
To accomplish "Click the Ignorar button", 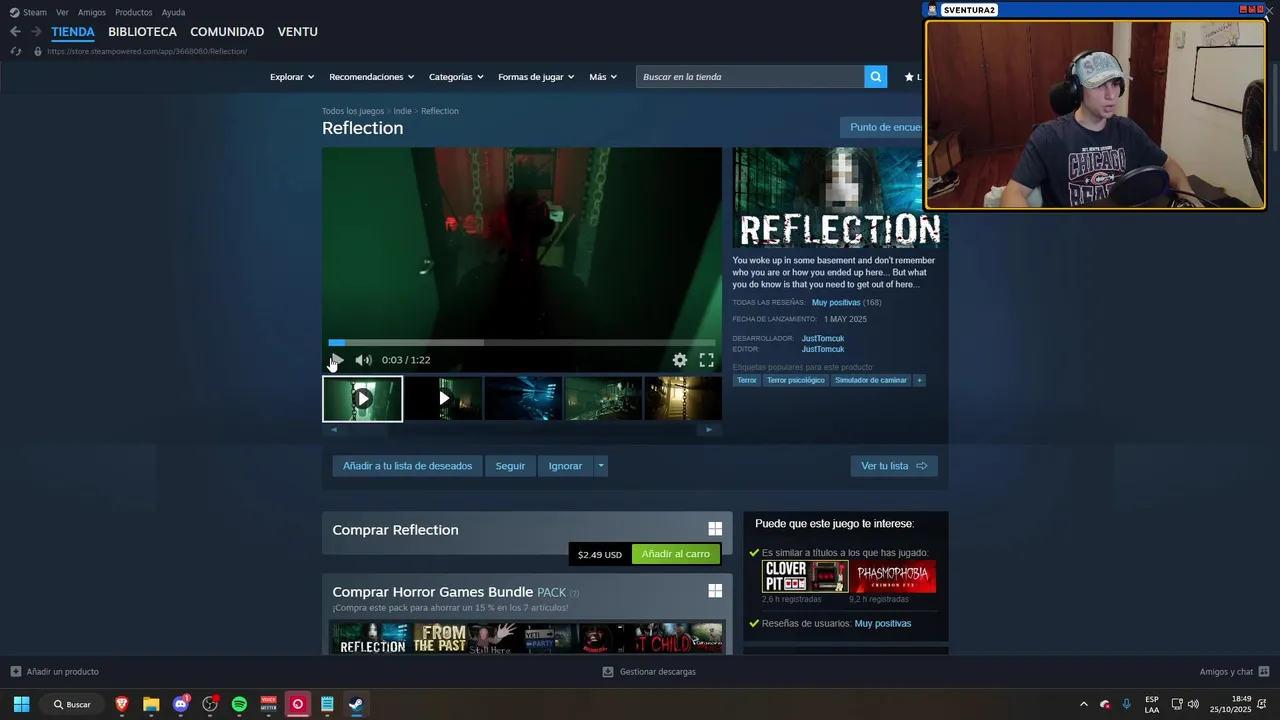I will (x=565, y=466).
